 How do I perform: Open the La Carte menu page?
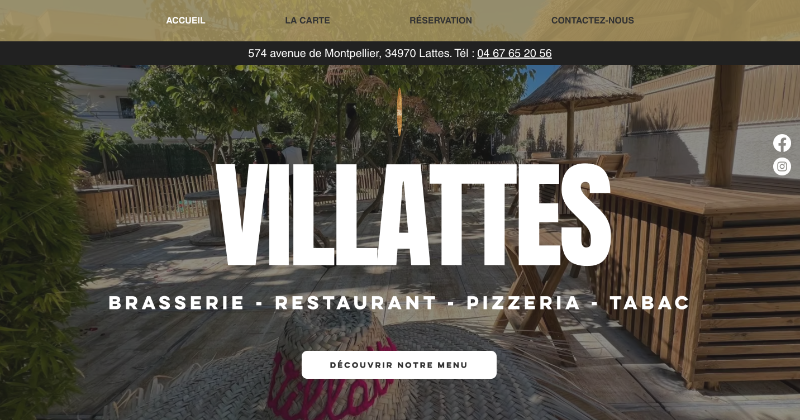[x=308, y=20]
